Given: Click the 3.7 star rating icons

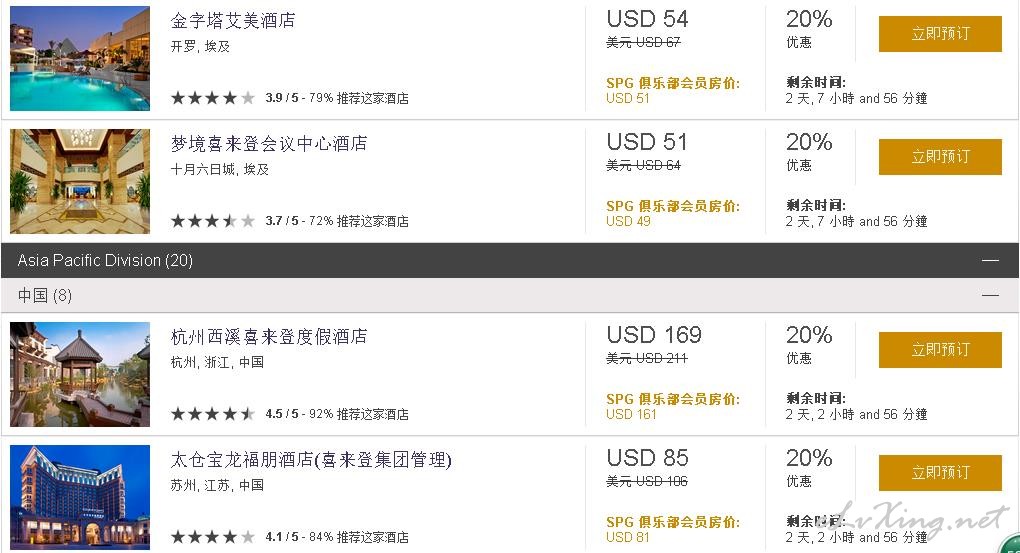Looking at the screenshot, I should pos(213,221).
